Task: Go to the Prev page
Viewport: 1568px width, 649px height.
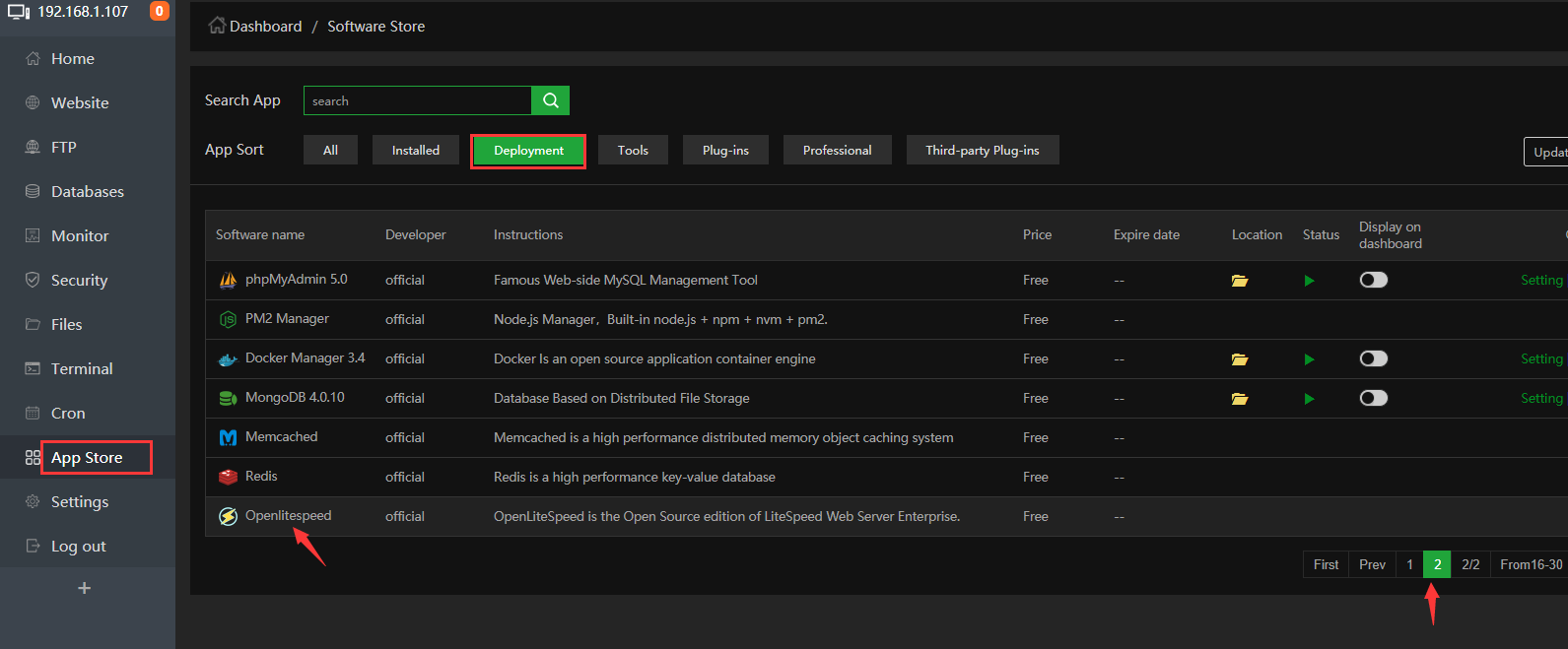Action: click(1372, 564)
